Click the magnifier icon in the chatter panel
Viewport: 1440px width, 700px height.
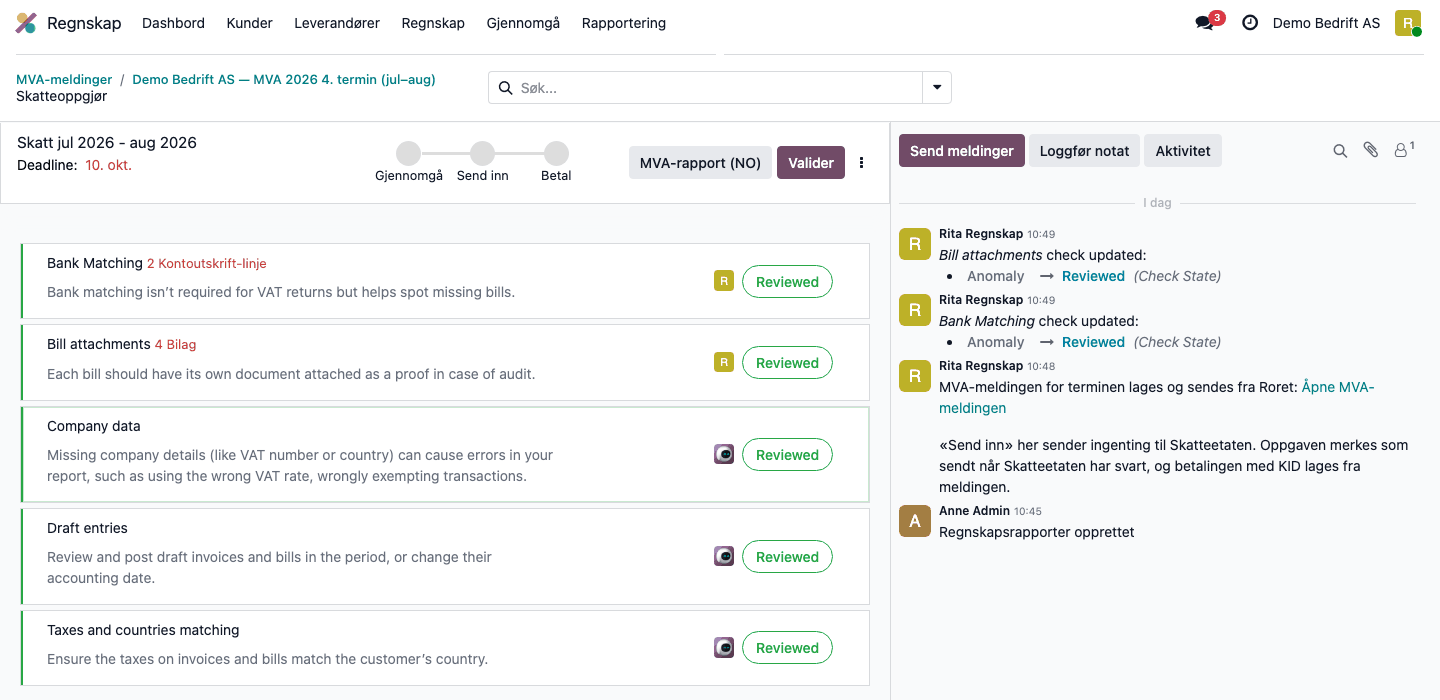click(x=1340, y=151)
